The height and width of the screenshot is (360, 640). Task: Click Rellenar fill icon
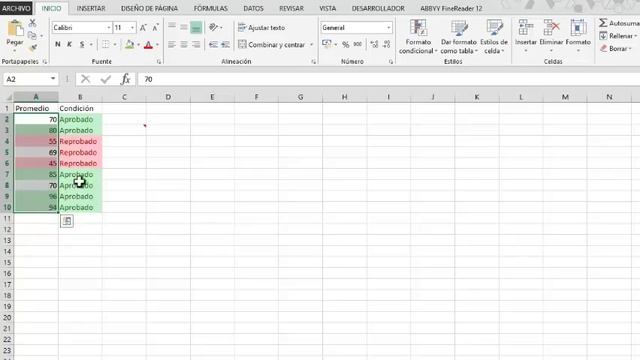[x=603, y=36]
